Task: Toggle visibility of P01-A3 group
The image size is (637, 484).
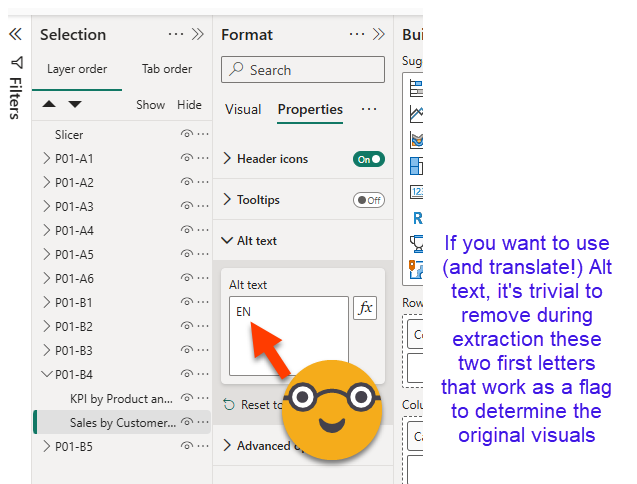Action: click(x=186, y=207)
